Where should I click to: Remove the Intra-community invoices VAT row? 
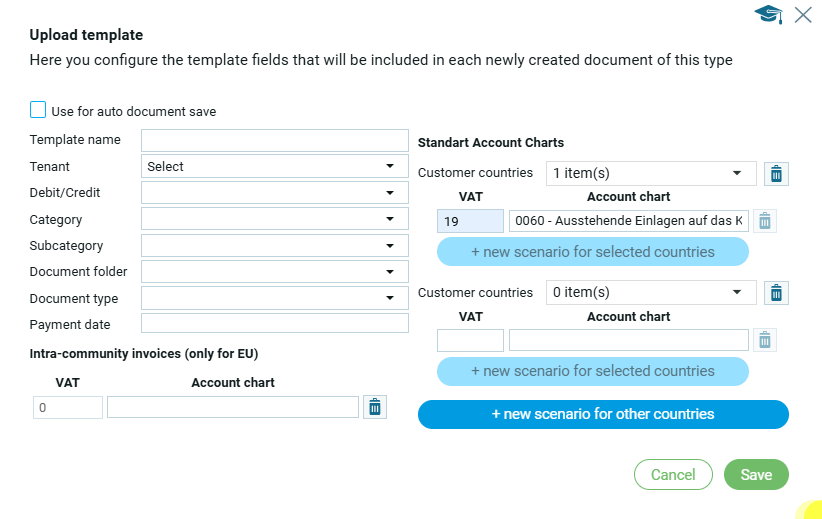coord(375,407)
